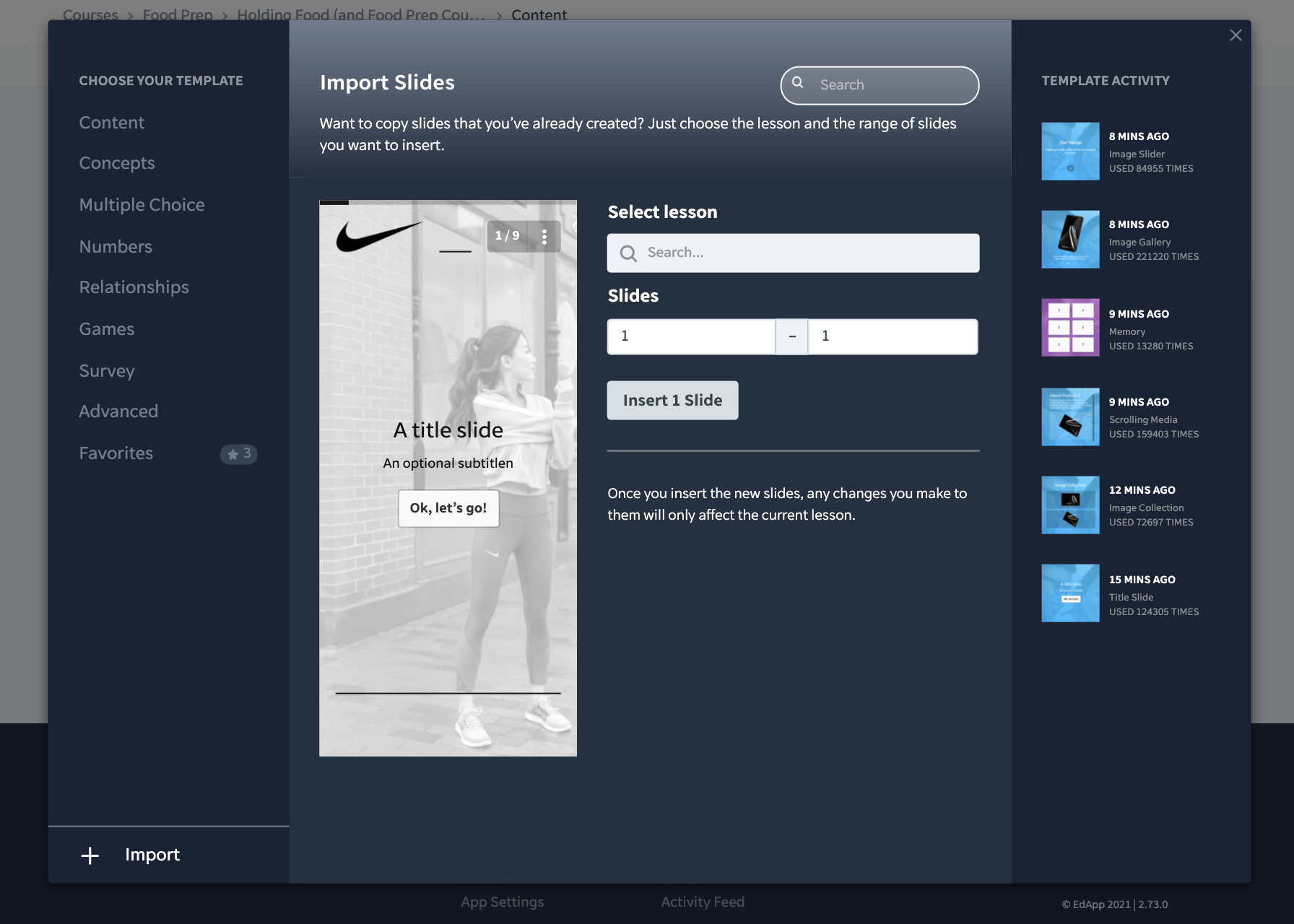
Task: Click the Image Gallery activity label
Action: pos(1139,242)
